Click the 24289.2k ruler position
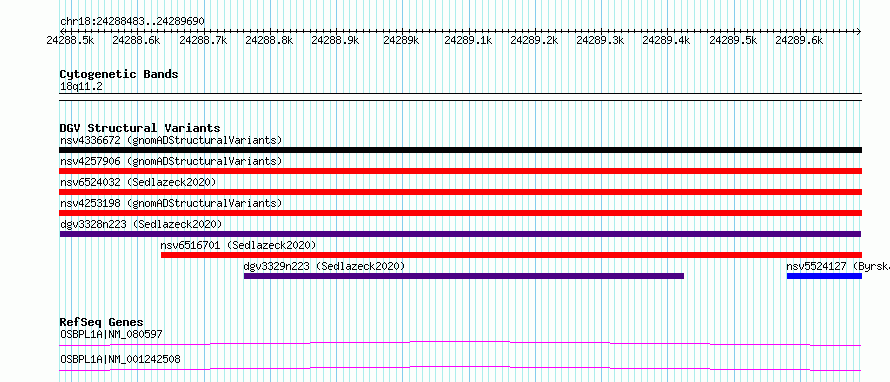This screenshot has height=382, width=890. click(x=535, y=40)
